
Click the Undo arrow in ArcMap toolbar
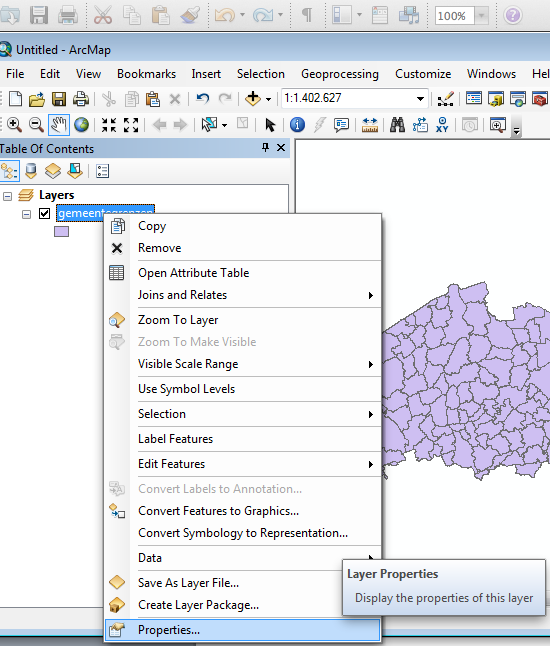[x=202, y=99]
